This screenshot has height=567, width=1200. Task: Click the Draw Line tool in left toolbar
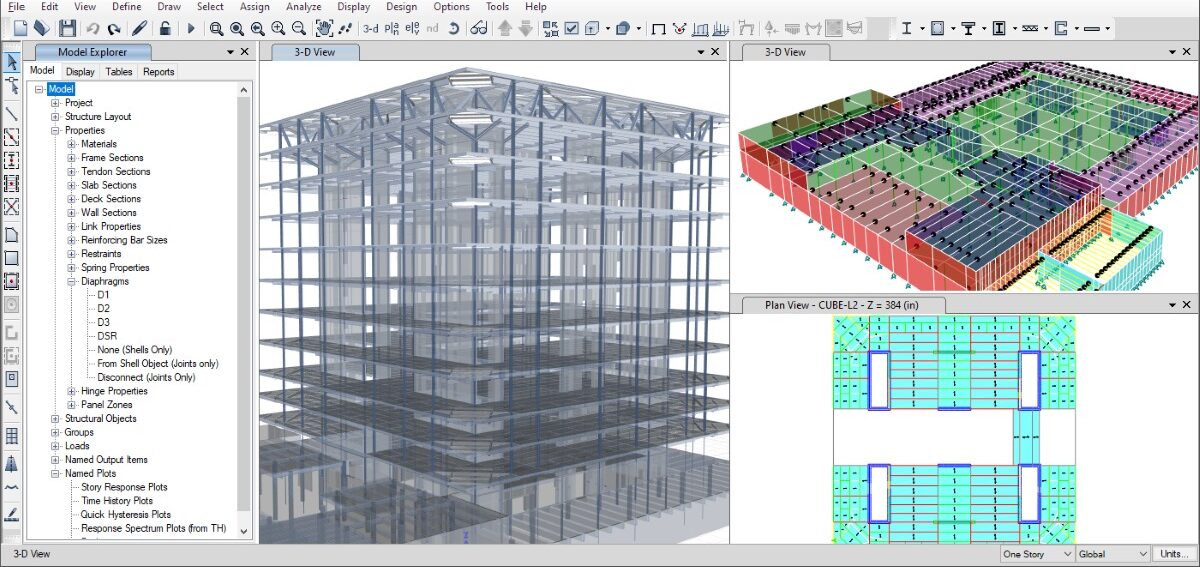(12, 113)
